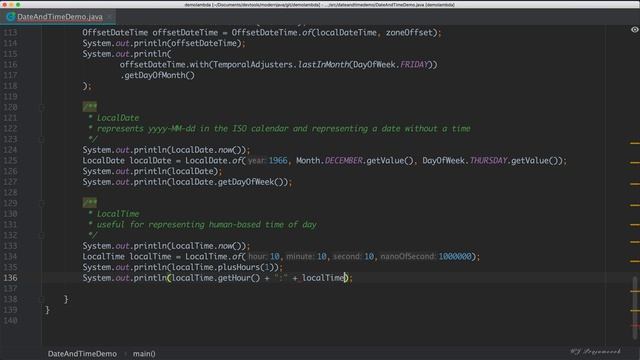Click 'LocalTime' comment heading on line 130

coord(118,214)
